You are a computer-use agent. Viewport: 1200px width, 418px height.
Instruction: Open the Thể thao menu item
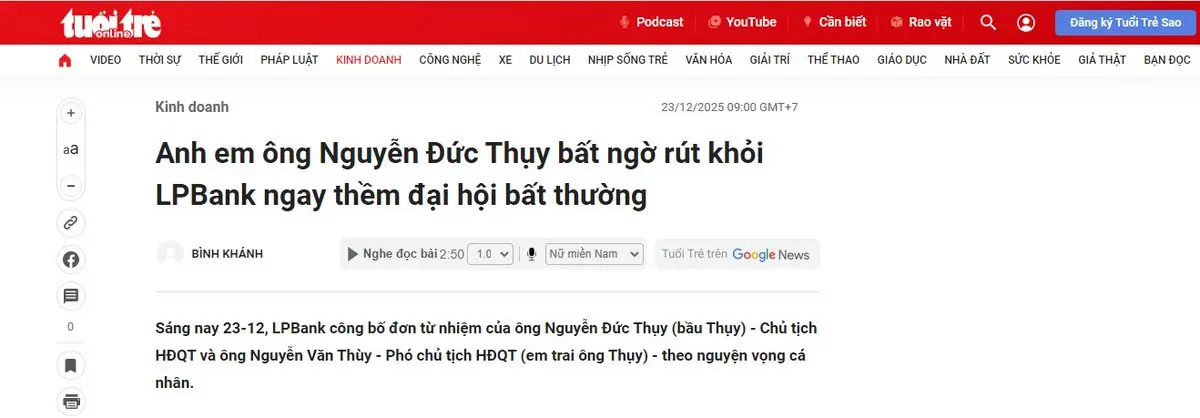tap(834, 60)
